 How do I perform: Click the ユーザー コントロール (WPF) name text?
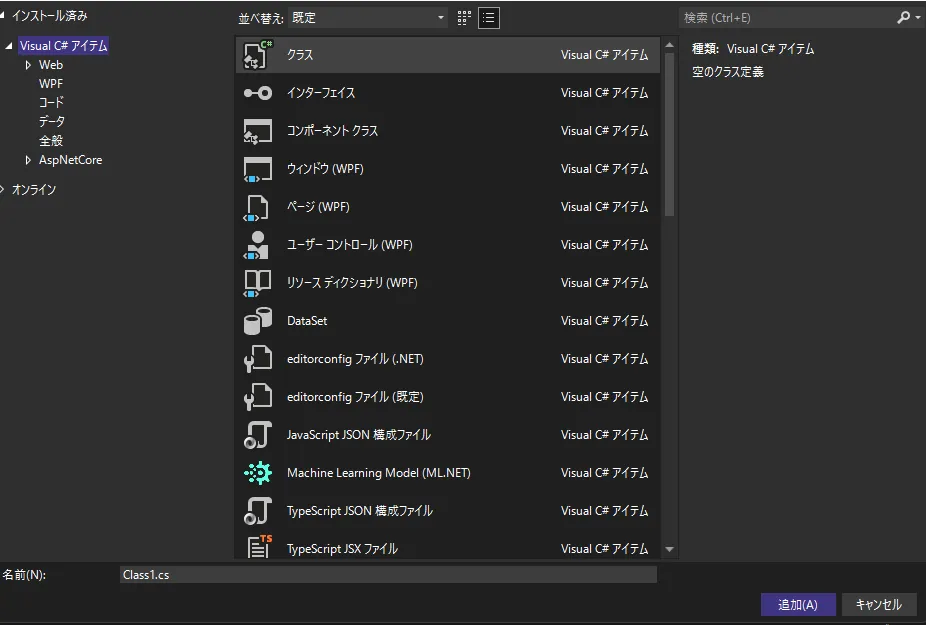[x=349, y=245]
